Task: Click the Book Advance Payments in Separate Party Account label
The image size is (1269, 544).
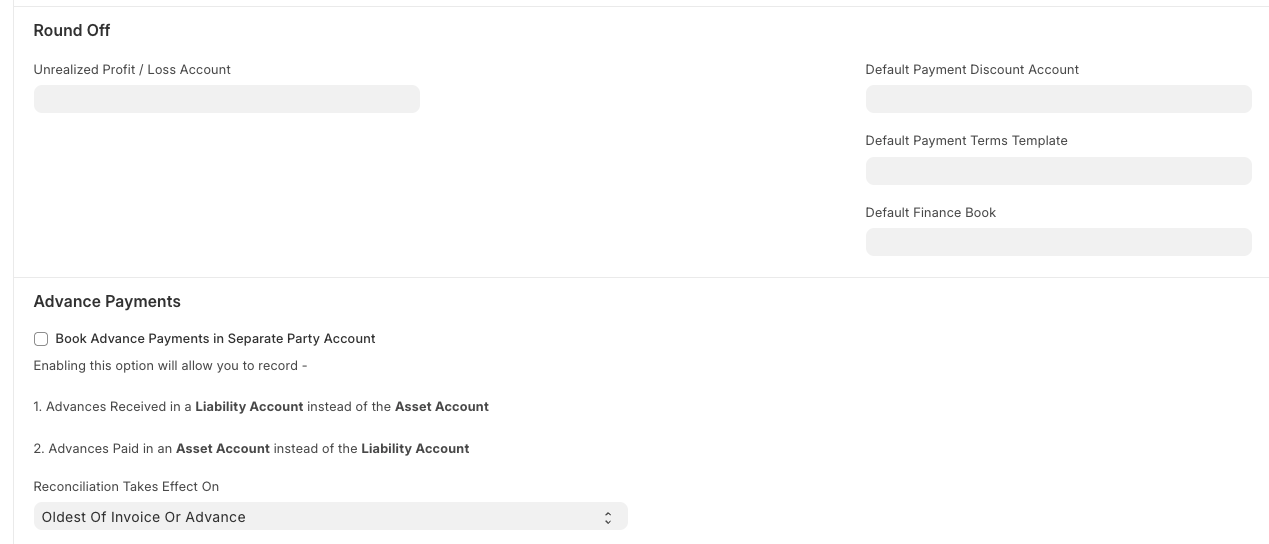Action: pos(215,339)
